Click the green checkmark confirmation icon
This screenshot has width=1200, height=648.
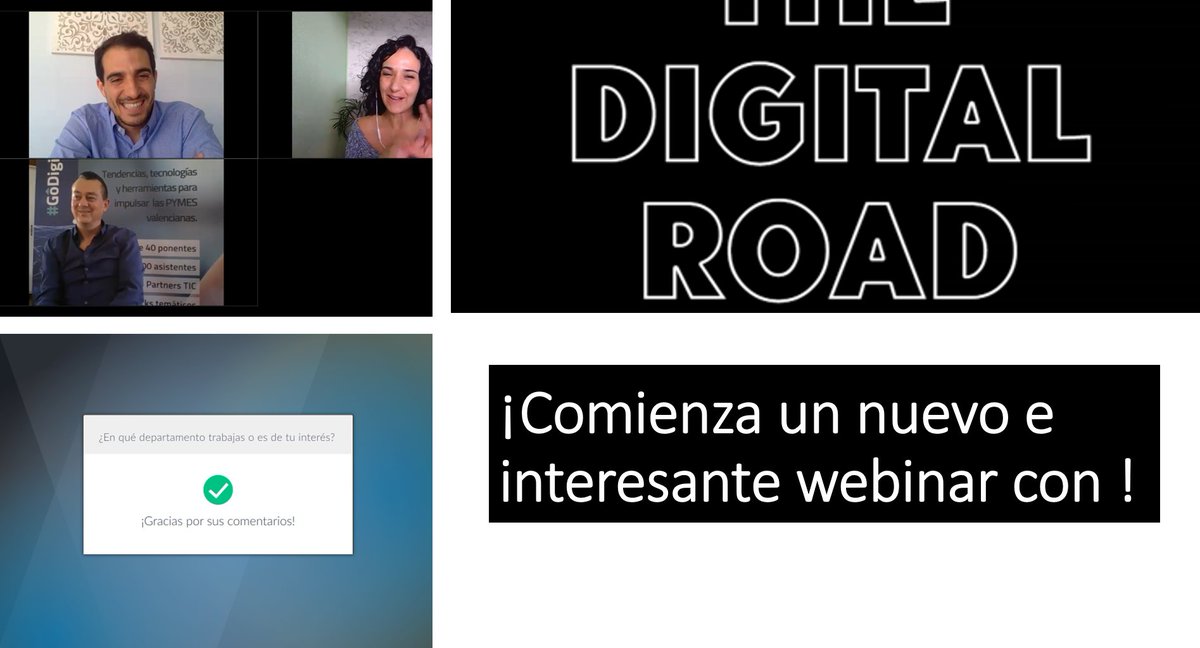click(216, 489)
